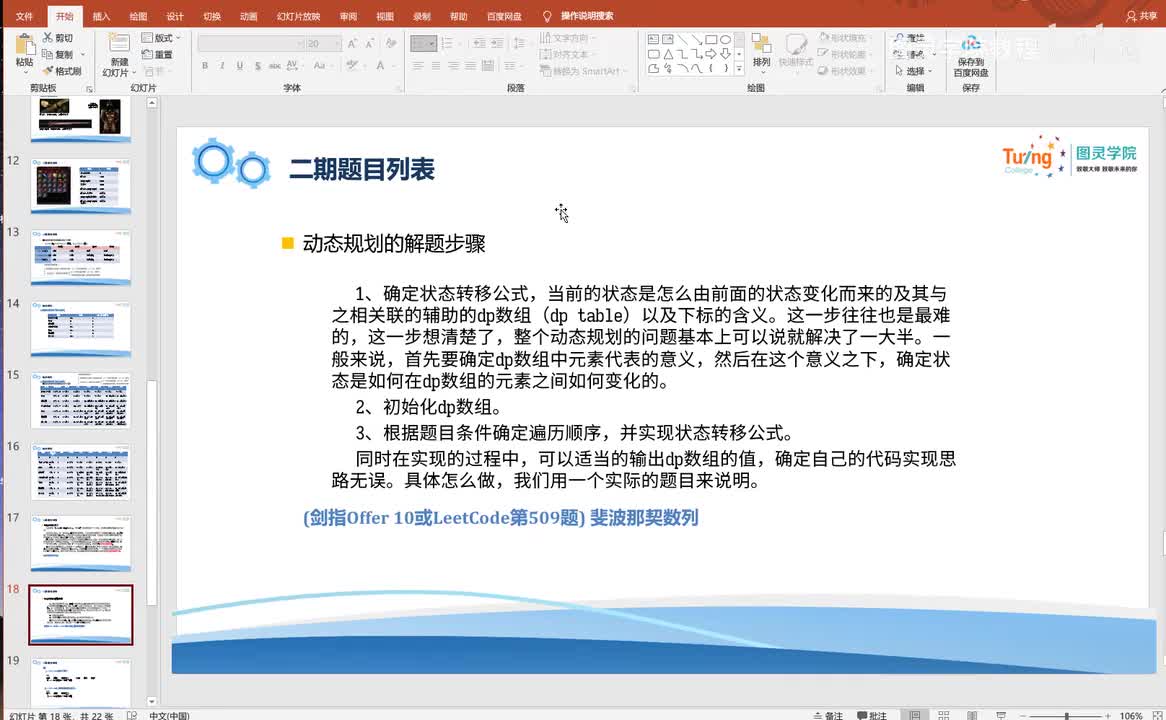This screenshot has height=720, width=1166.
Task: Select the right arrow shape in gallery
Action: coord(711,54)
